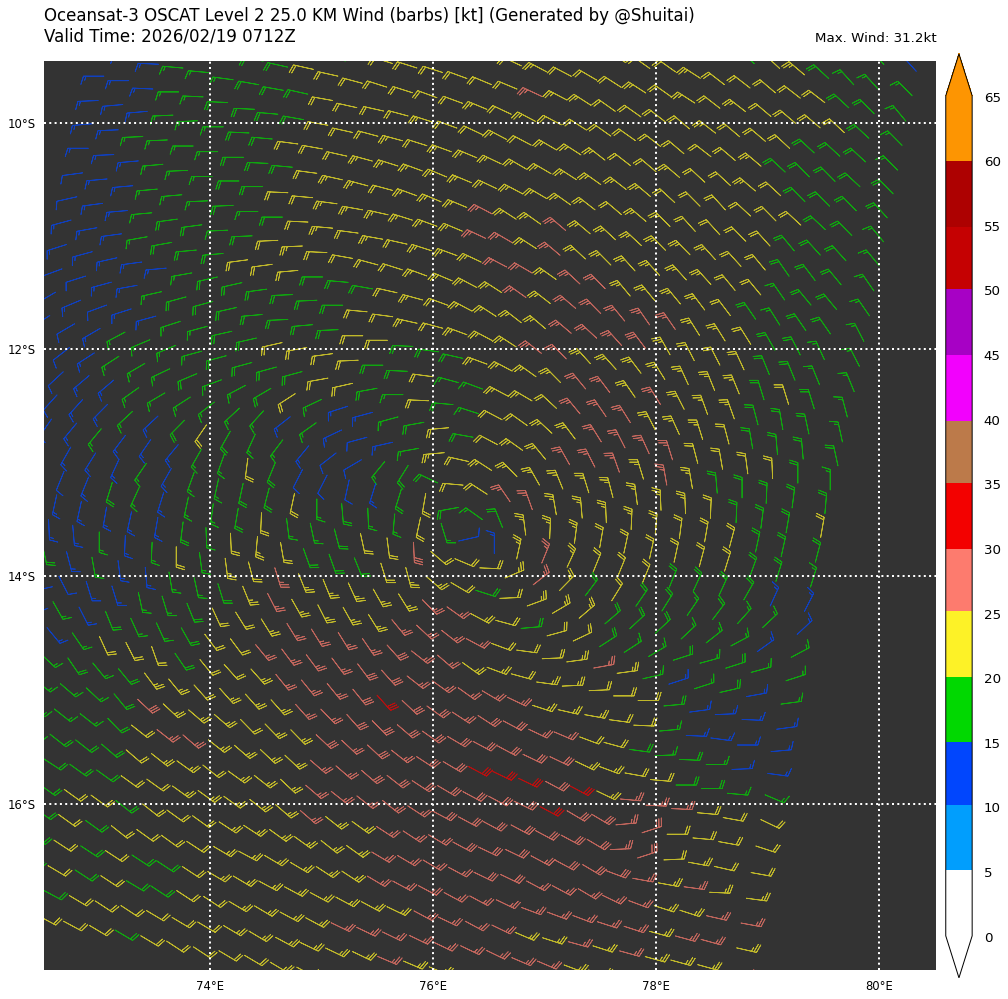Image resolution: width=1008 pixels, height=999 pixels.
Task: Click the dark red 55–60 kt segment
Action: coord(958,193)
